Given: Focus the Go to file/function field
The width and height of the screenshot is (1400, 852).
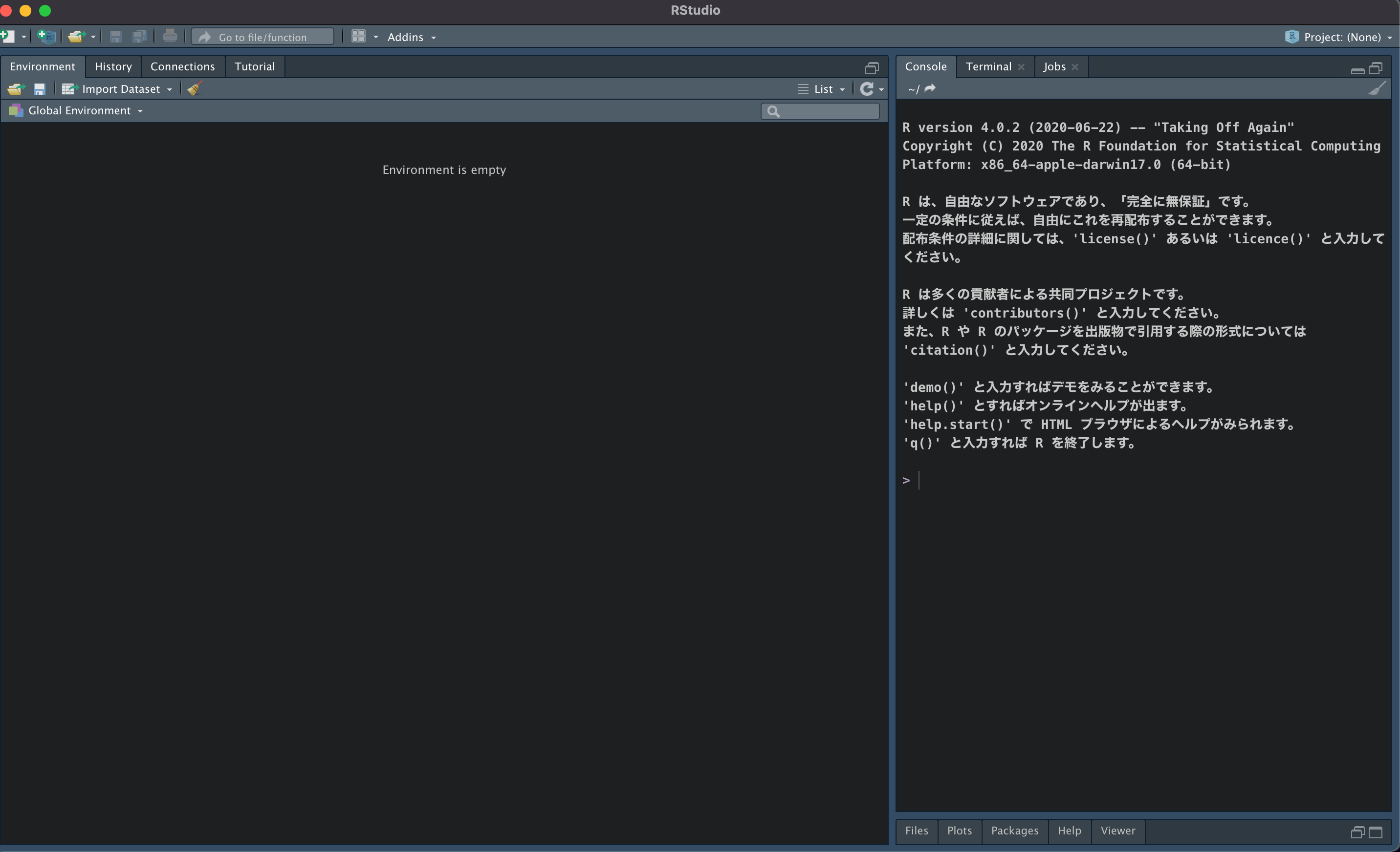Looking at the screenshot, I should click(x=263, y=37).
